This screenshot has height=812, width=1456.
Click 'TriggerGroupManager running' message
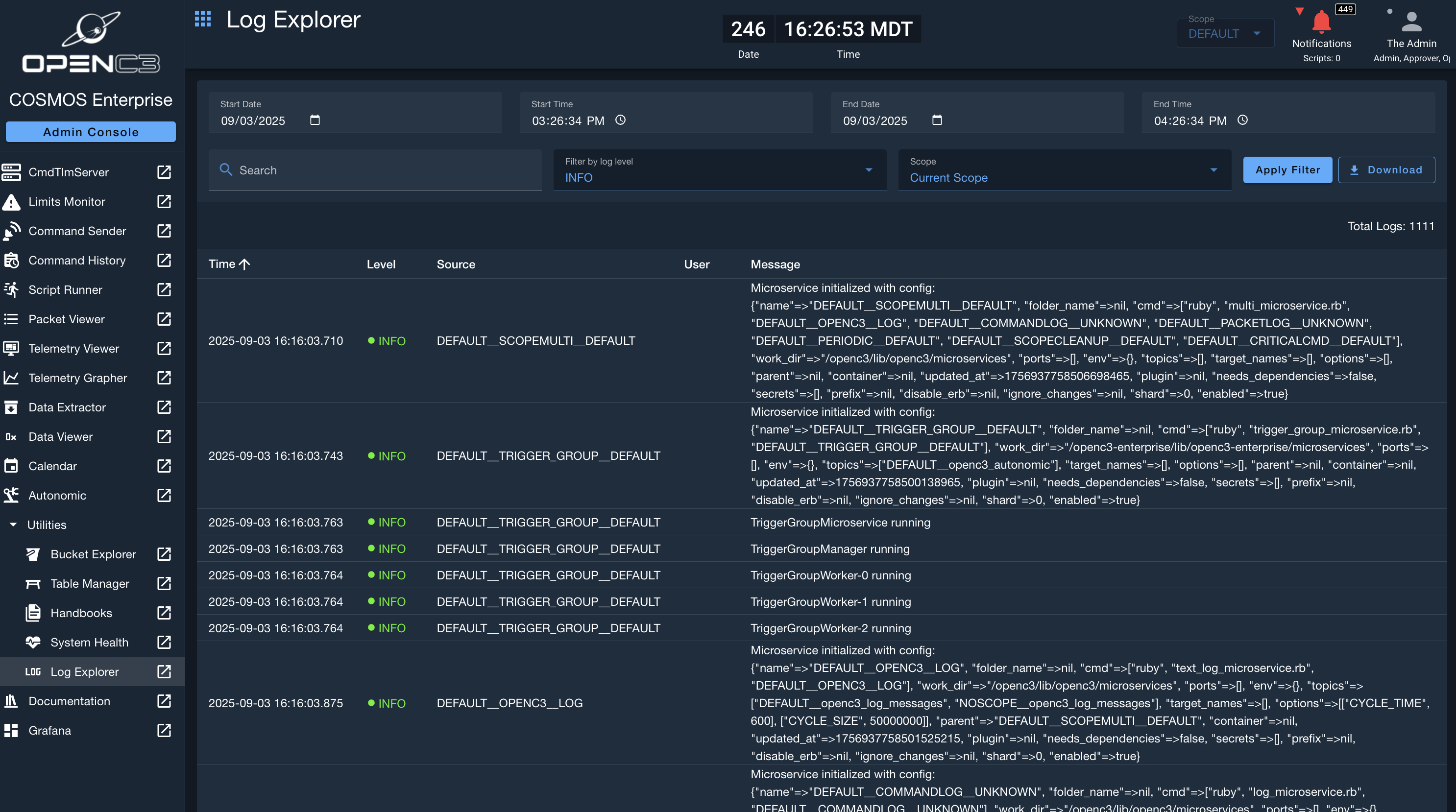[830, 549]
